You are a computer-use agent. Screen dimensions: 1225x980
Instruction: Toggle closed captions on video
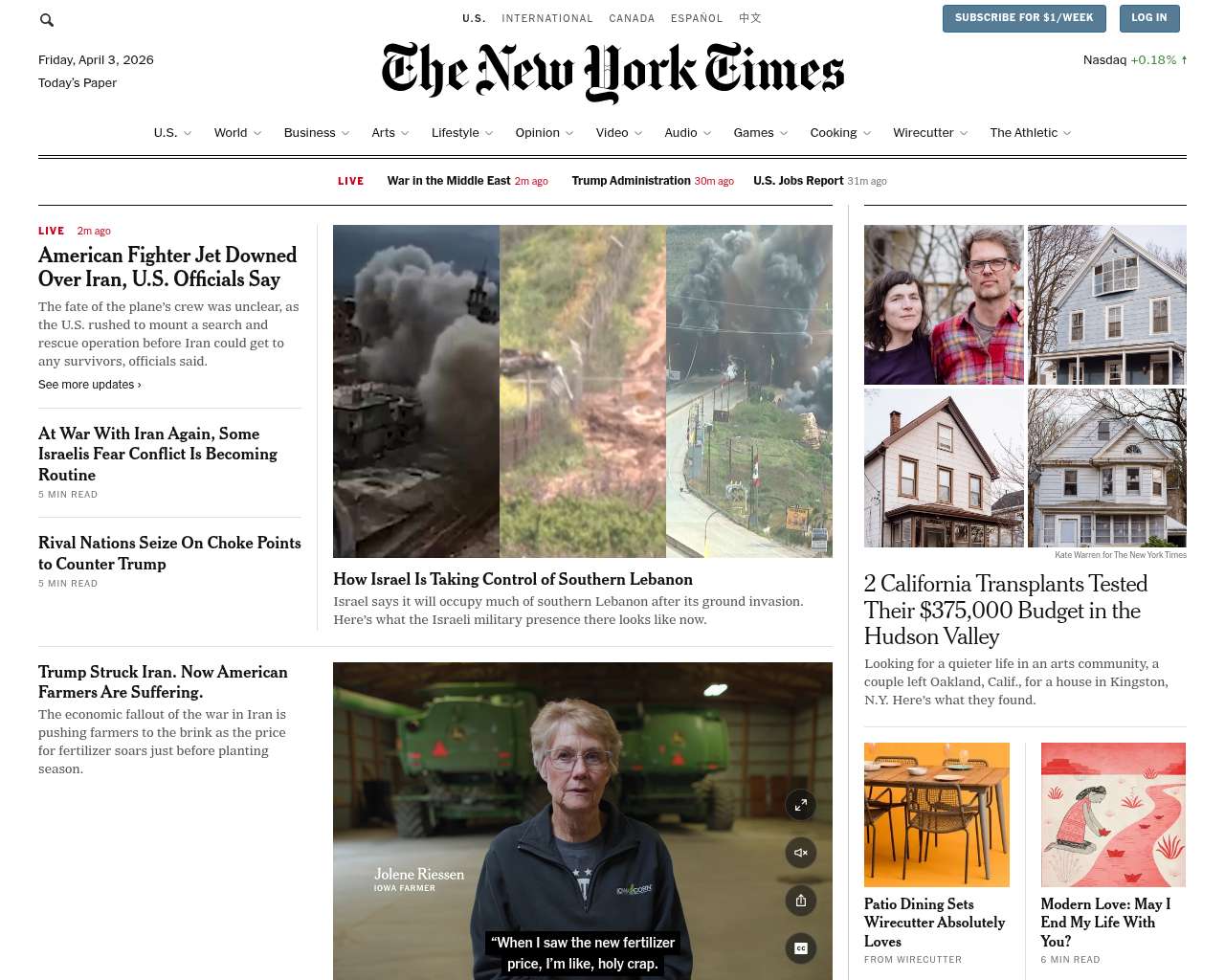click(x=801, y=948)
